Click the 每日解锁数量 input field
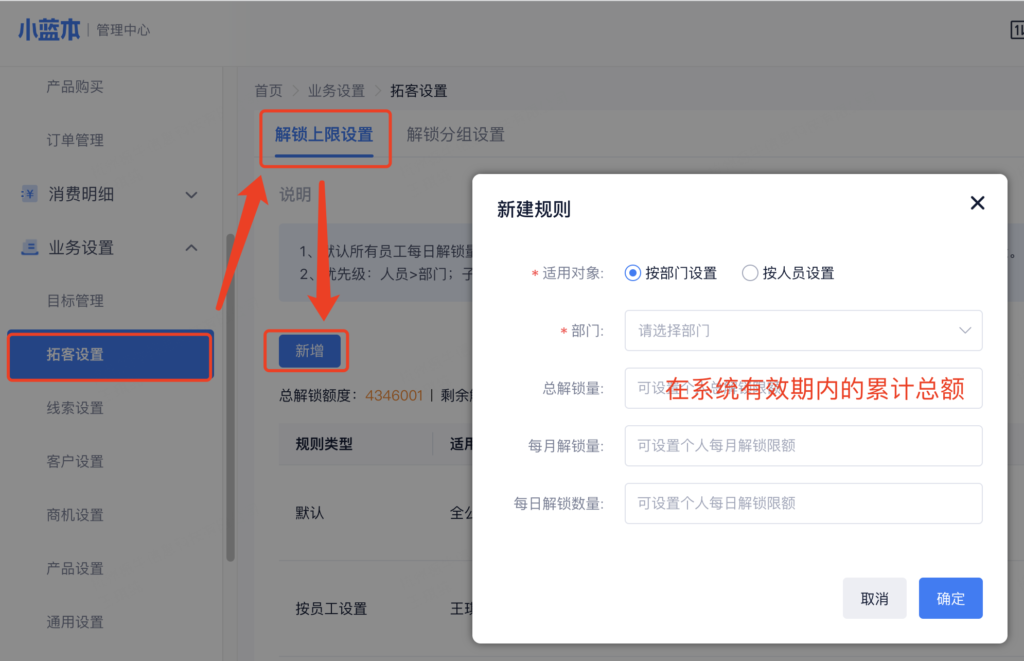The width and height of the screenshot is (1024, 661). point(803,503)
